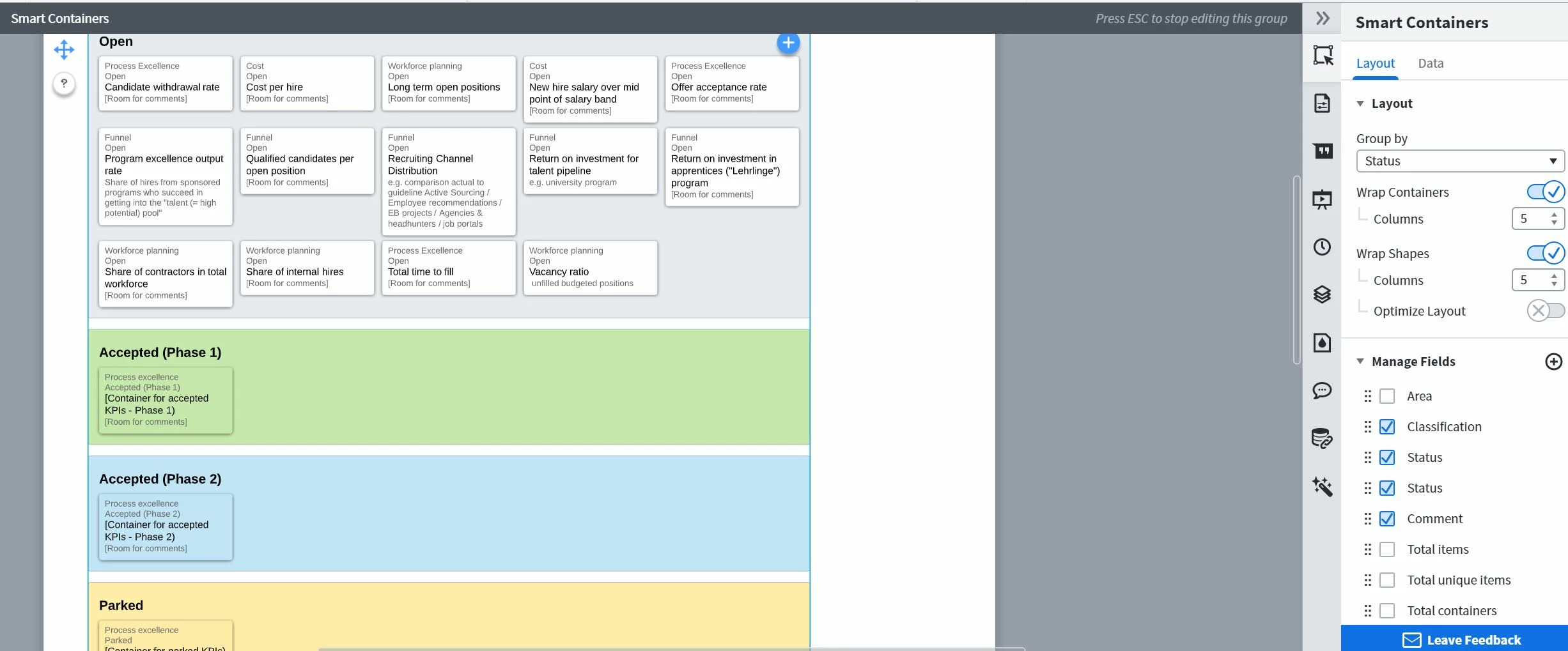Click the drag handle beside Total containers
Screen dimensions: 1568x651
click(x=1368, y=611)
